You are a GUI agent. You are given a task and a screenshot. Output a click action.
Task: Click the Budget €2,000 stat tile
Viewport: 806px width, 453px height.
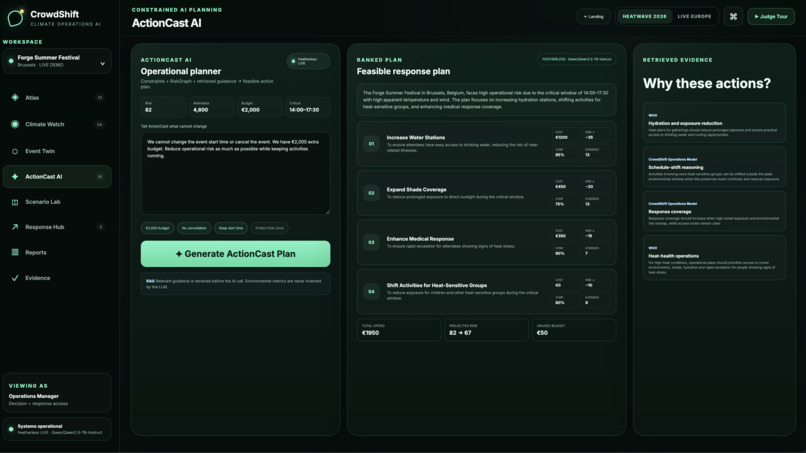coord(260,107)
